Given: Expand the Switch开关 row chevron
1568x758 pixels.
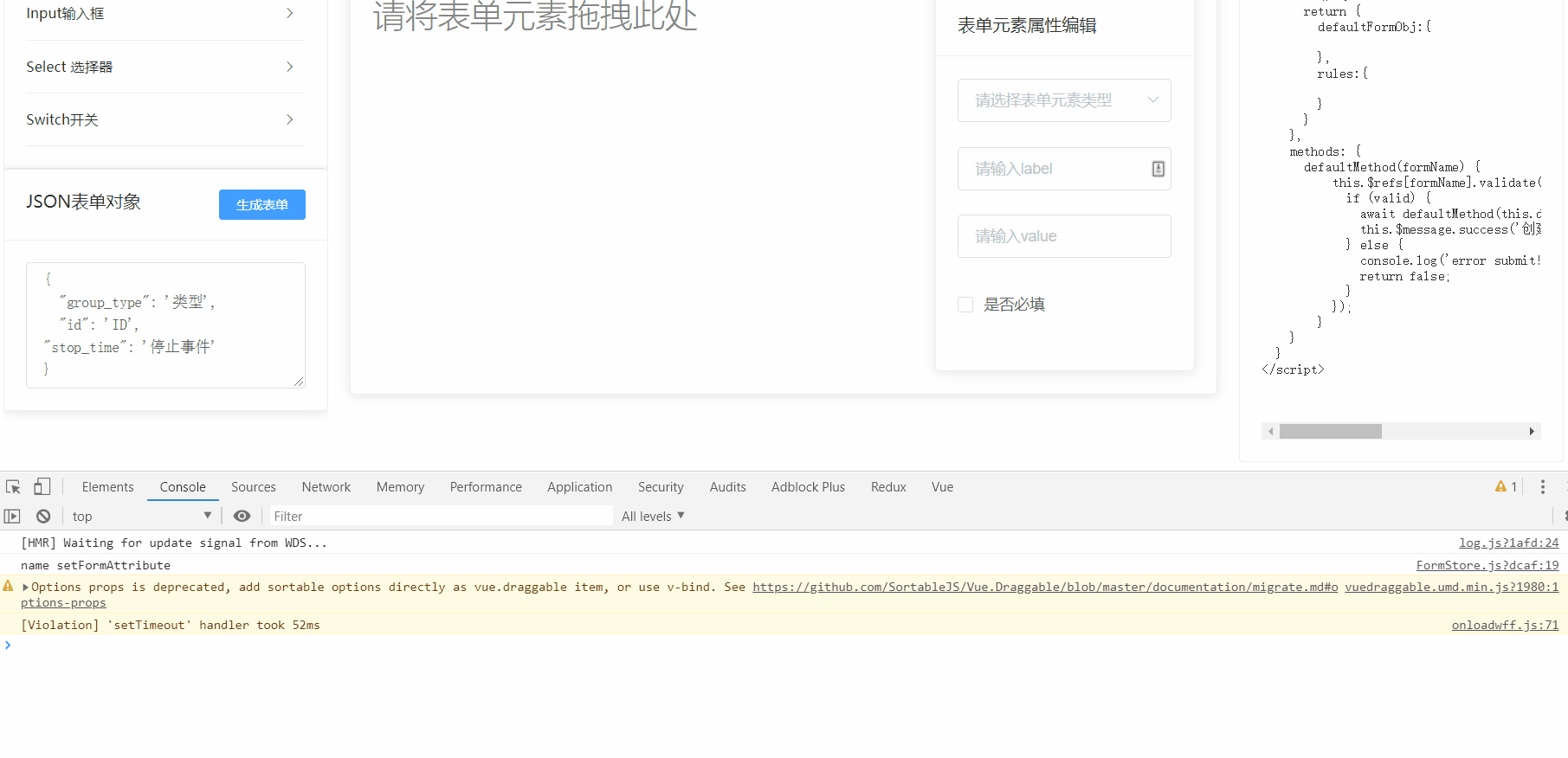Looking at the screenshot, I should (290, 119).
